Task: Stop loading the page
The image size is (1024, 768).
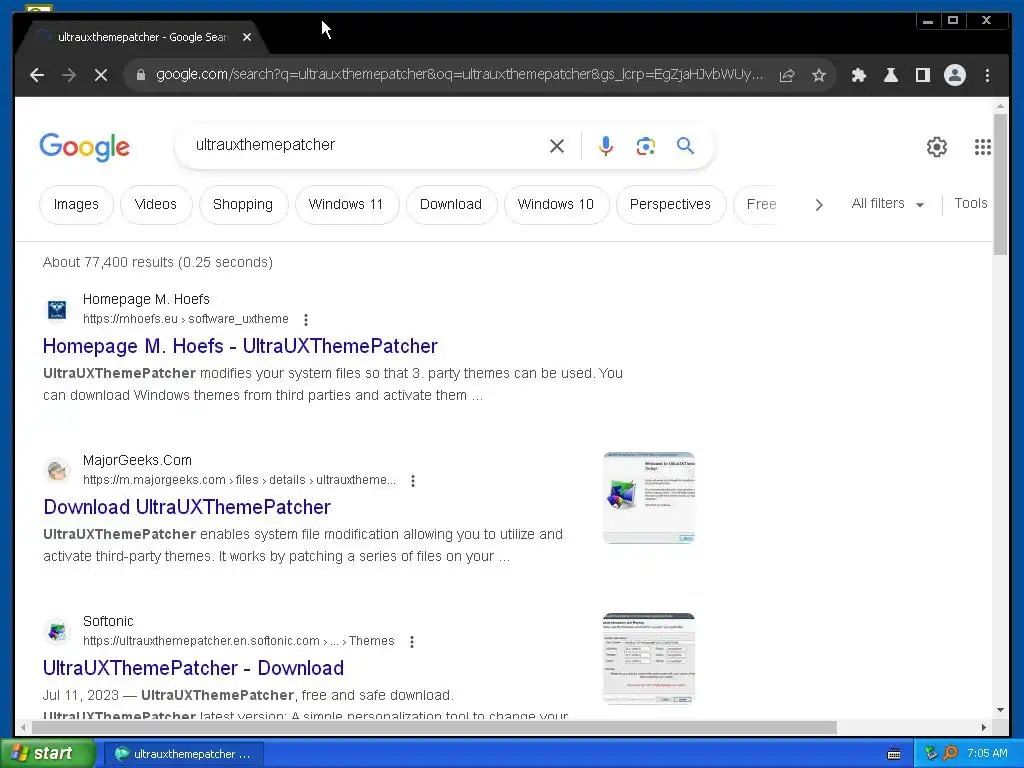Action: pyautogui.click(x=101, y=75)
